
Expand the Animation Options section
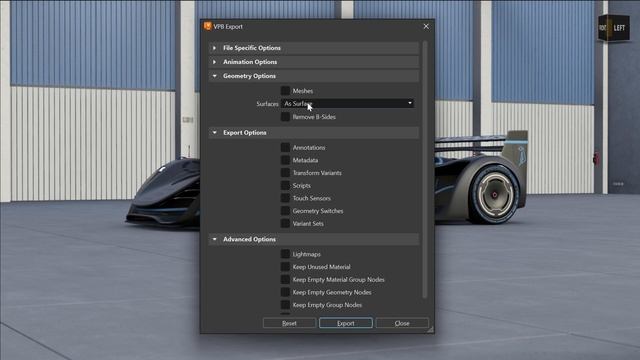point(215,62)
